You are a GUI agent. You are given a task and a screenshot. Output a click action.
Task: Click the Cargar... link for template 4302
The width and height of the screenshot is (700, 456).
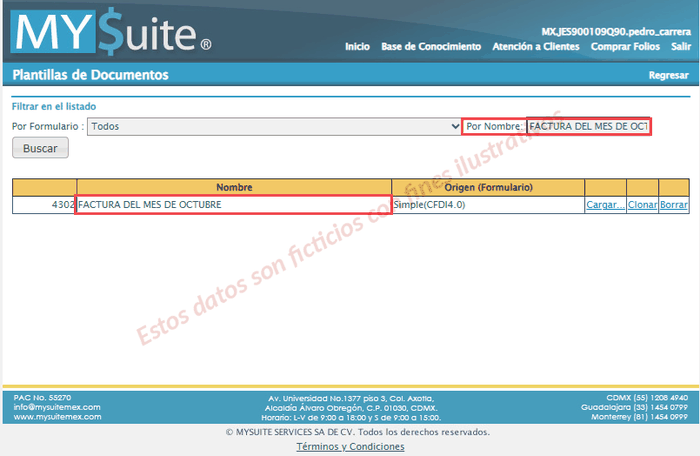click(x=605, y=205)
